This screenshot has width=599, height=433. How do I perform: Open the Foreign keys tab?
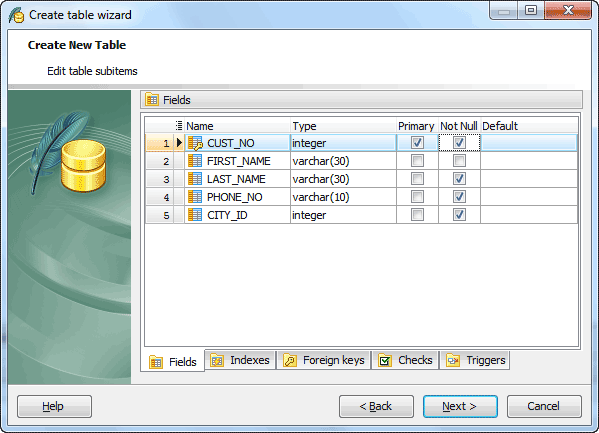pyautogui.click(x=324, y=360)
